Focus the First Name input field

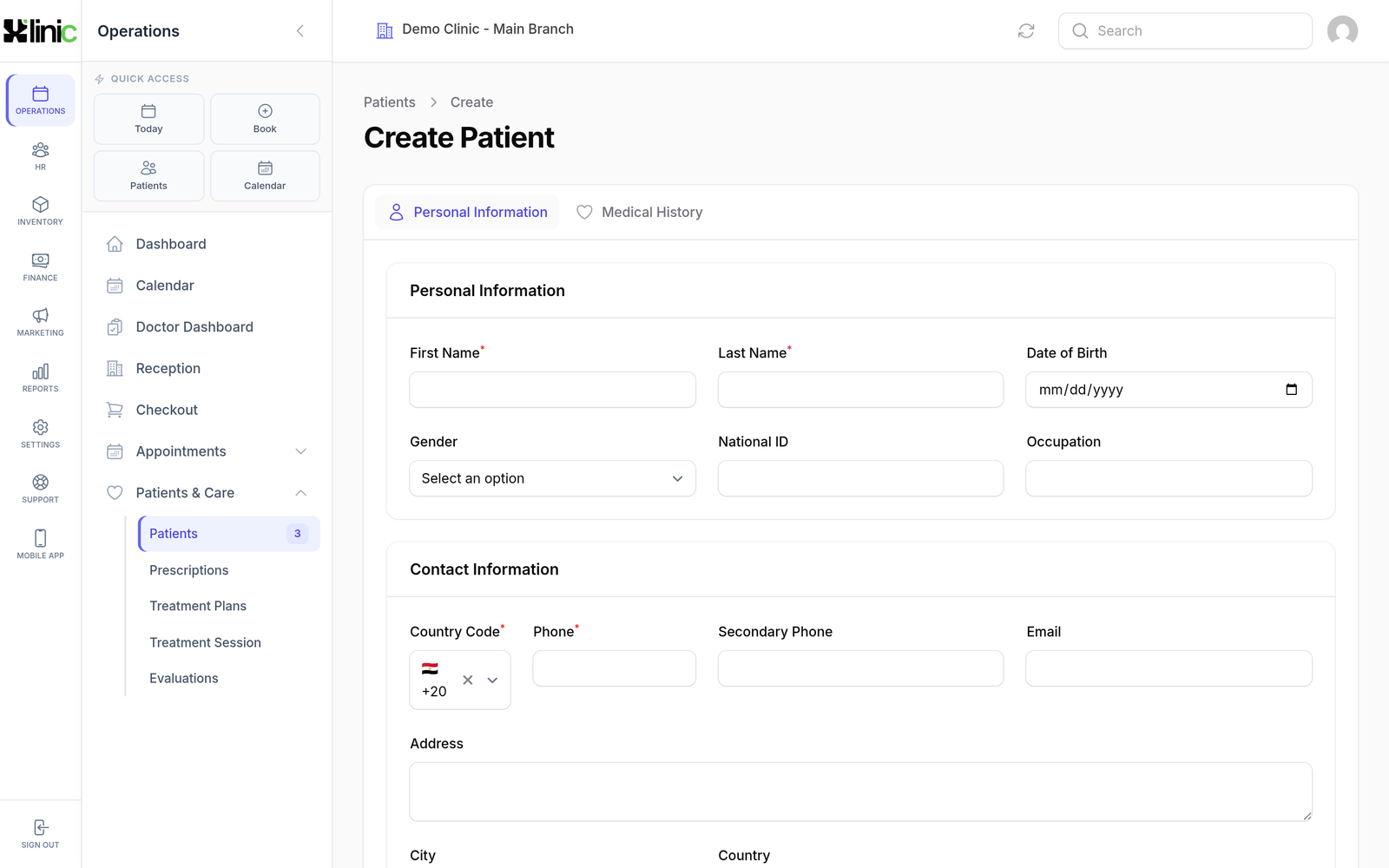[552, 390]
